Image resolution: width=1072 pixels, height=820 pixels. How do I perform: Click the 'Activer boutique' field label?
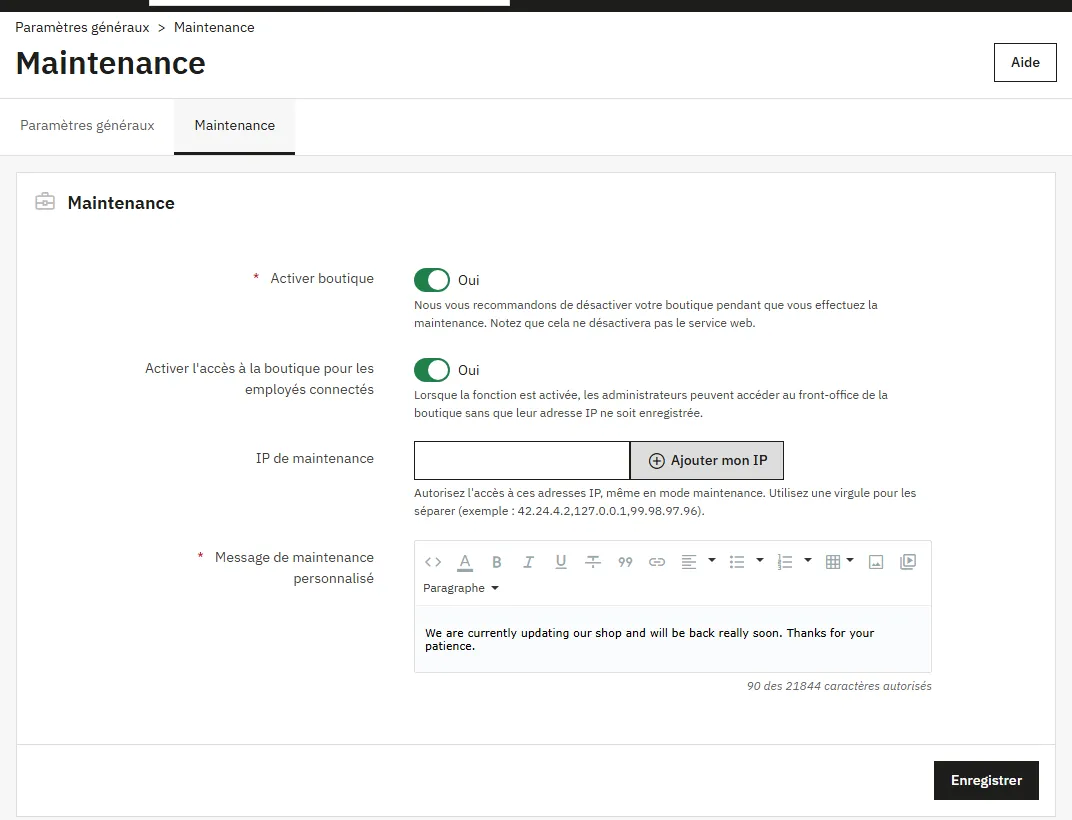[x=321, y=278]
